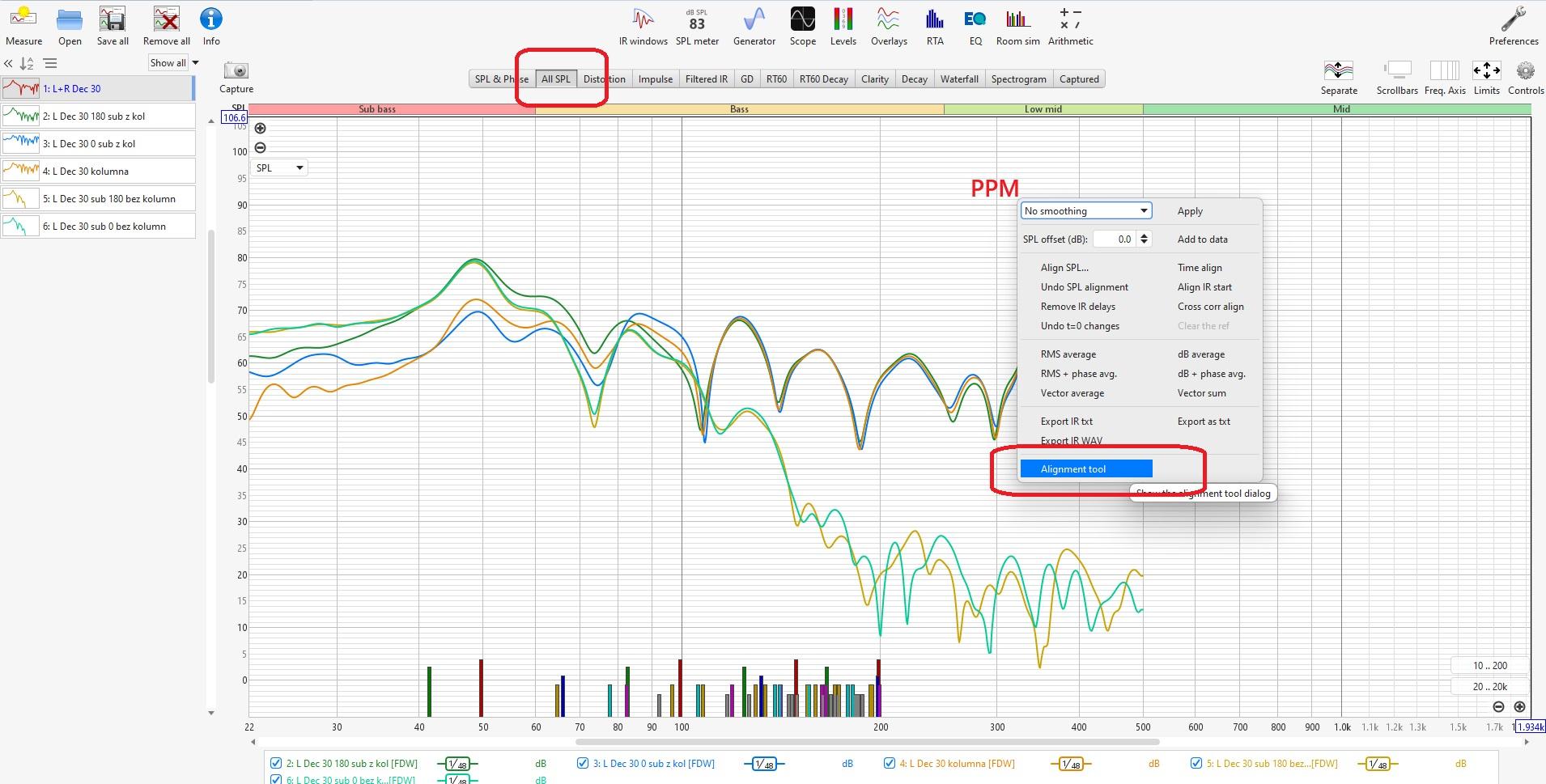Open the Show all dropdown
Screen dimensions: 1546x784
(x=173, y=63)
